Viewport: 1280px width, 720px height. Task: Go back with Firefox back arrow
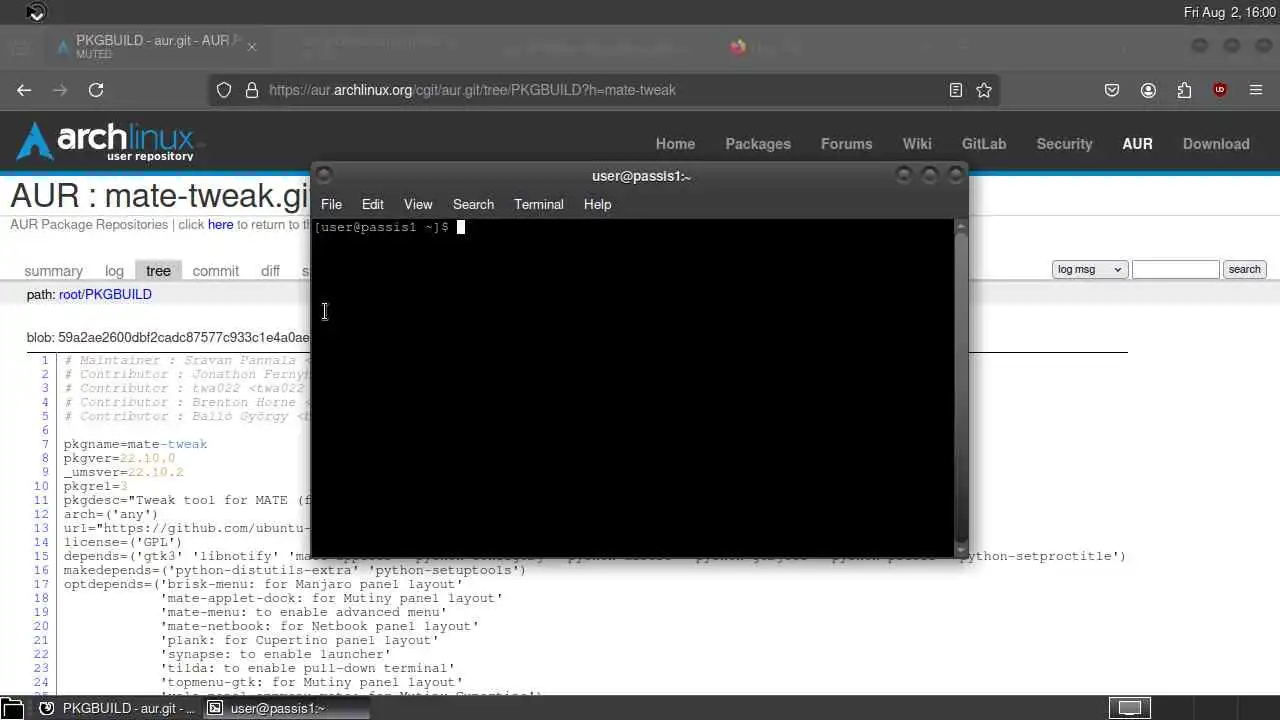pyautogui.click(x=24, y=90)
